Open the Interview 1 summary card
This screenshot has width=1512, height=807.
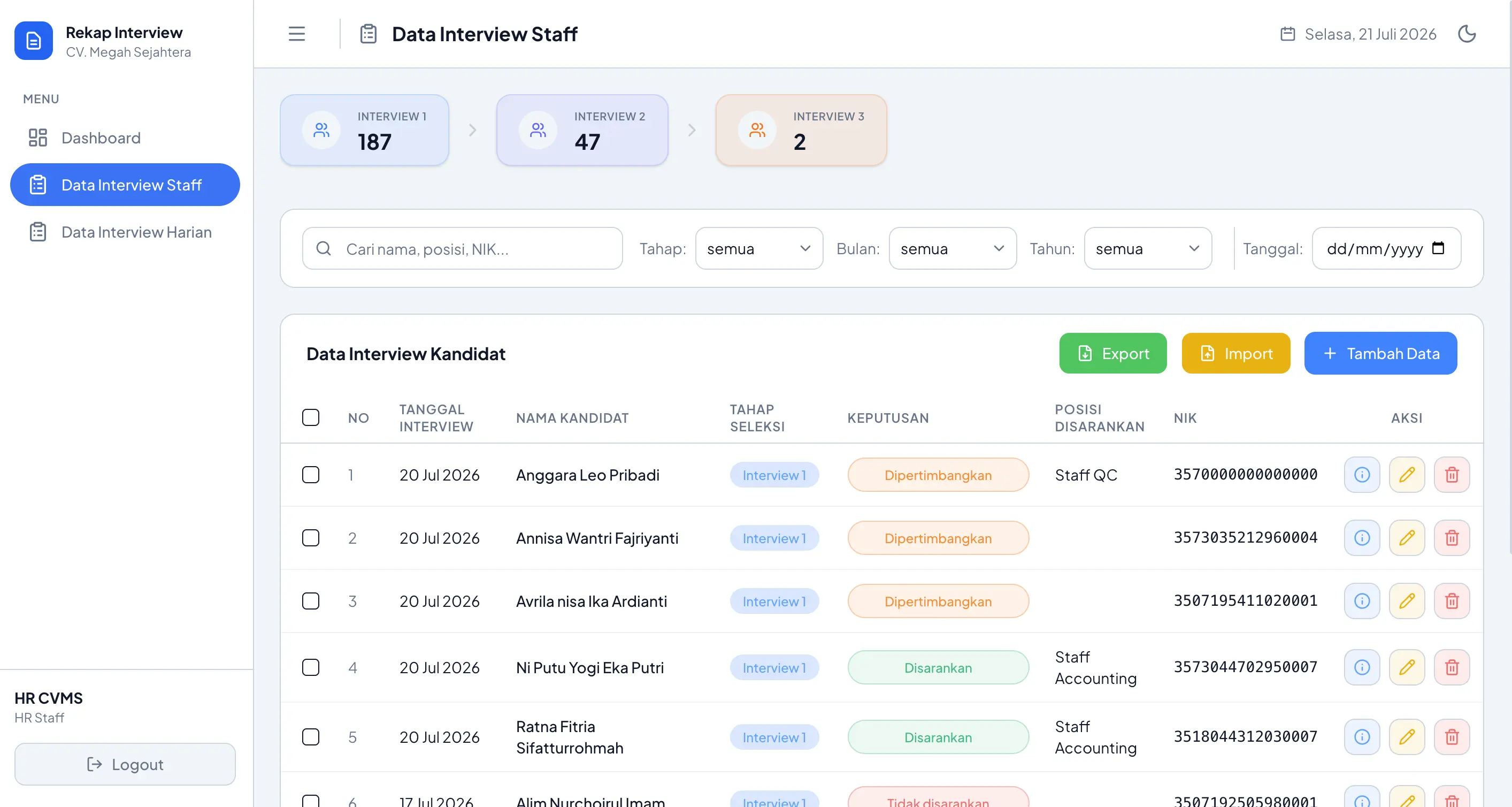click(365, 130)
